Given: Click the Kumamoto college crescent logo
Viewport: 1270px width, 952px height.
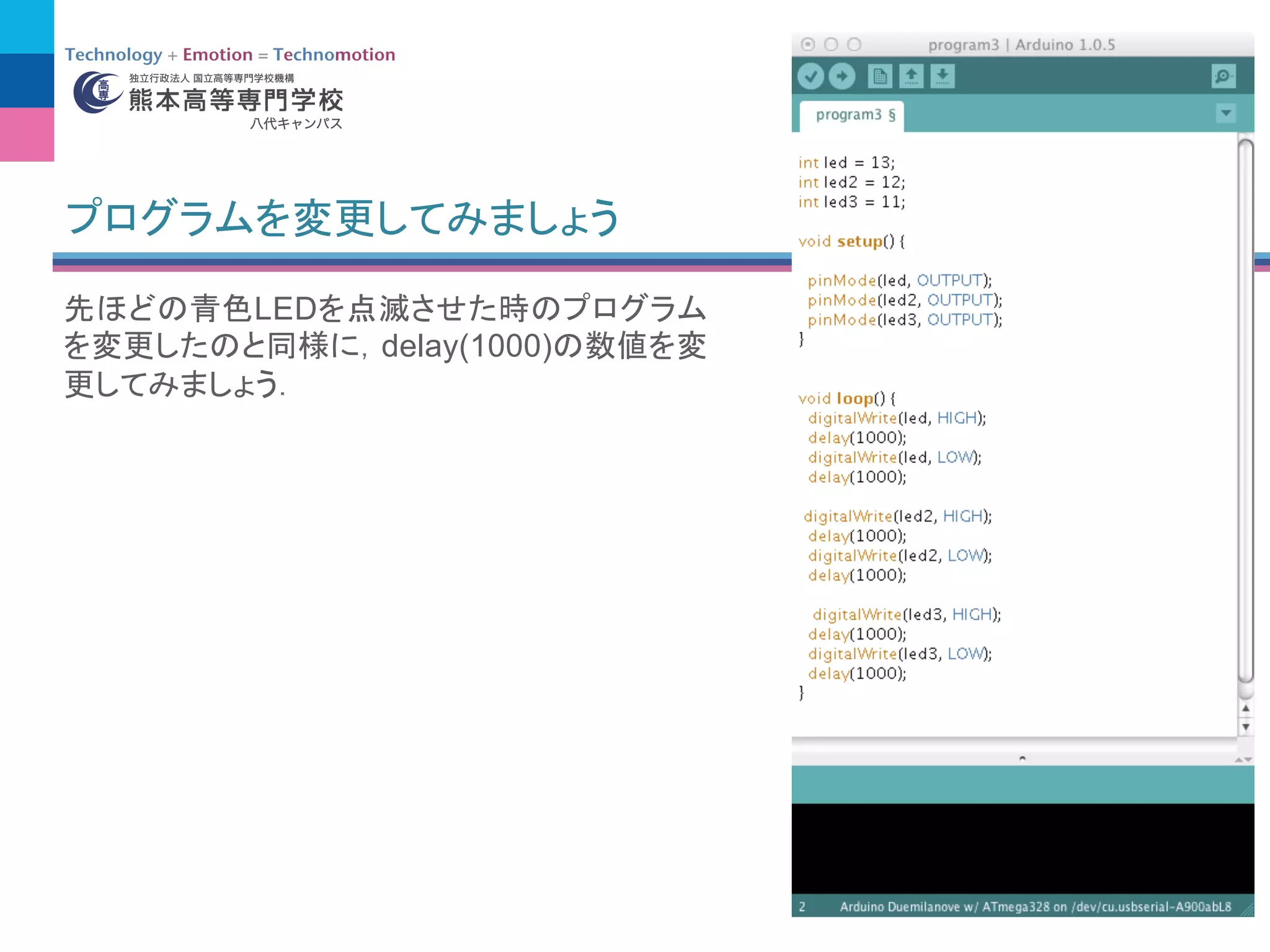Looking at the screenshot, I should [x=97, y=93].
